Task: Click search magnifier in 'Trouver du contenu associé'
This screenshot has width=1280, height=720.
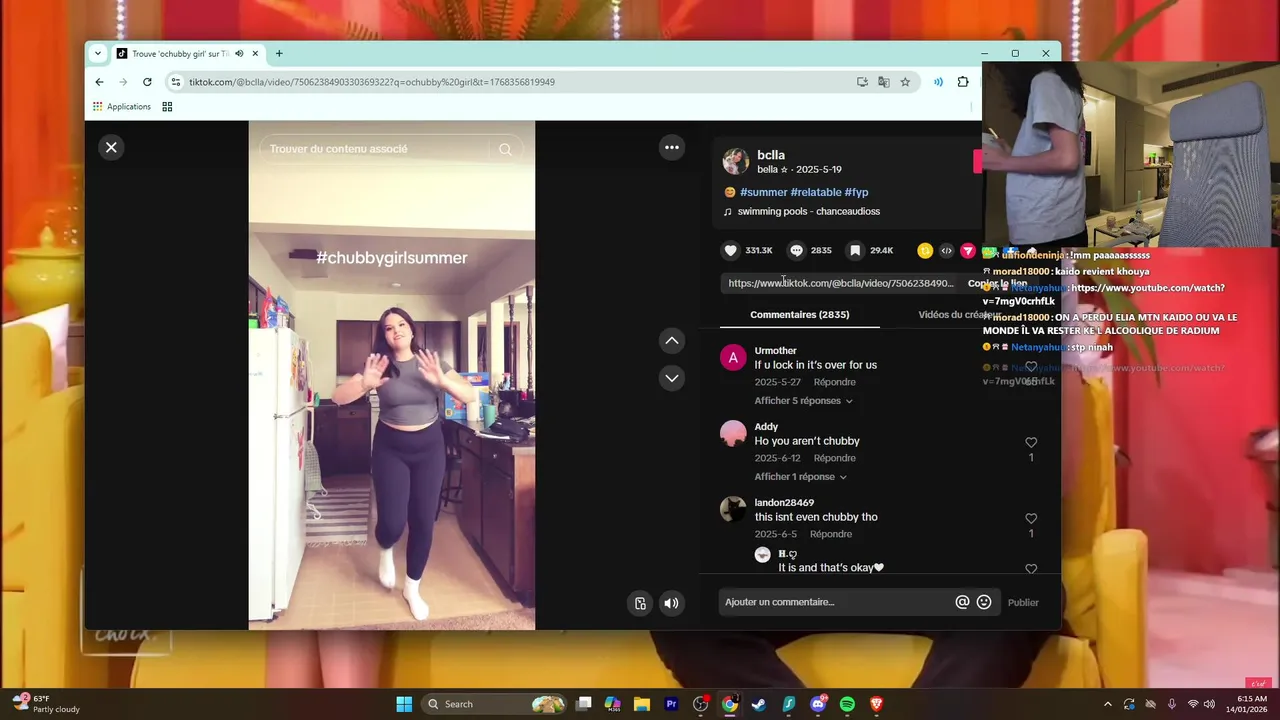Action: click(x=505, y=149)
